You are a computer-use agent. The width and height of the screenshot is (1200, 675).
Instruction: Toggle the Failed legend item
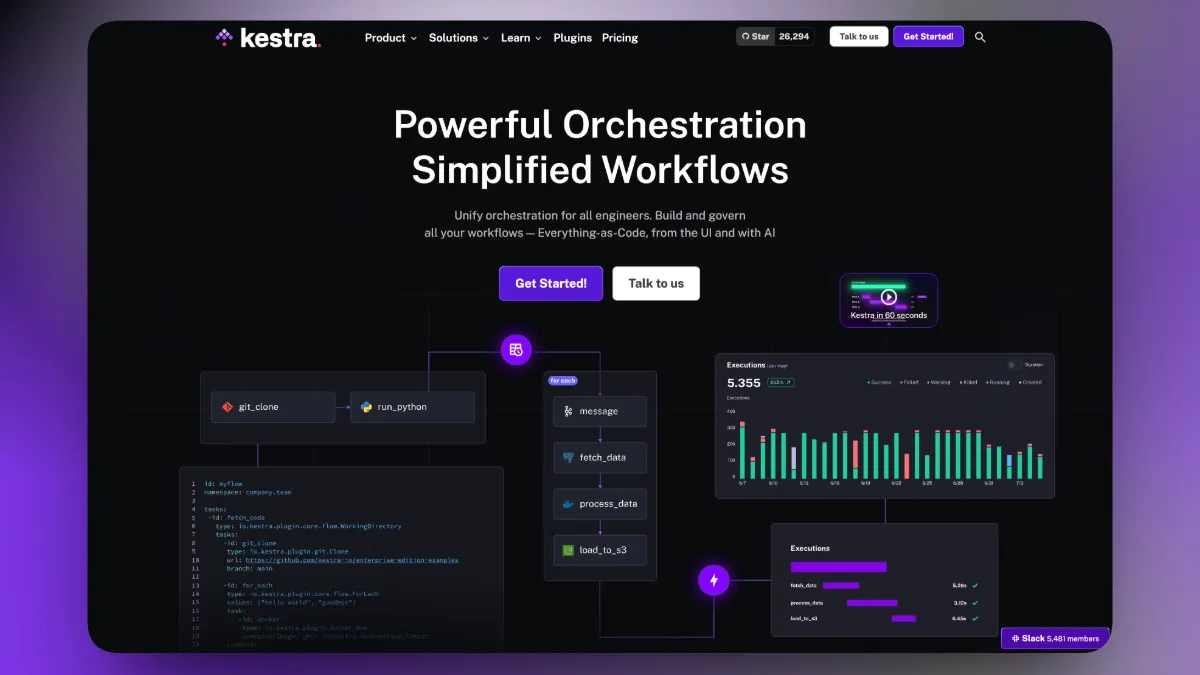(909, 382)
